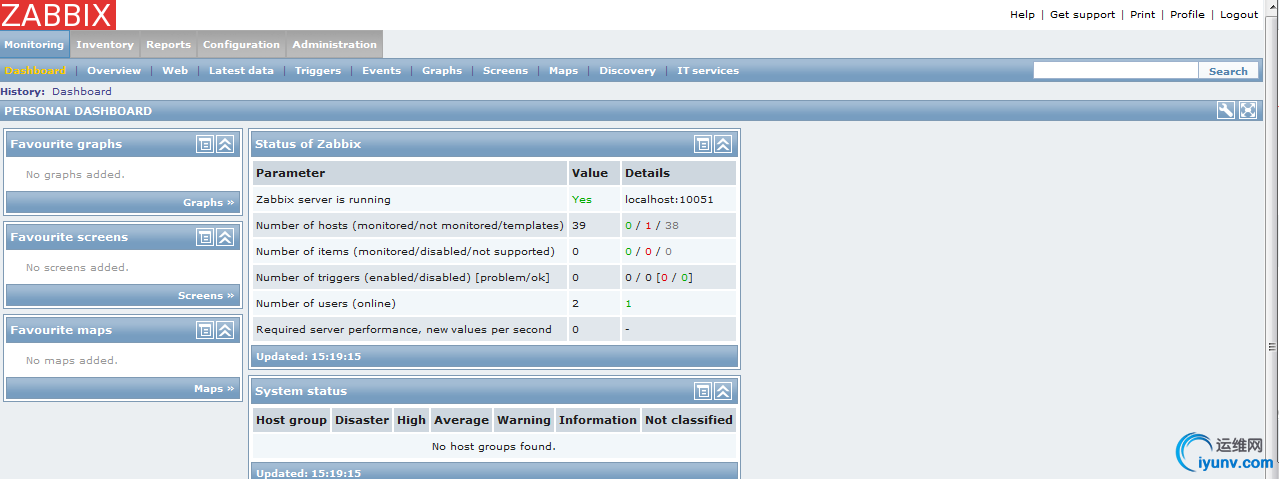Open the dashboard configuration wrench icon
This screenshot has width=1279, height=479.
coord(1225,111)
